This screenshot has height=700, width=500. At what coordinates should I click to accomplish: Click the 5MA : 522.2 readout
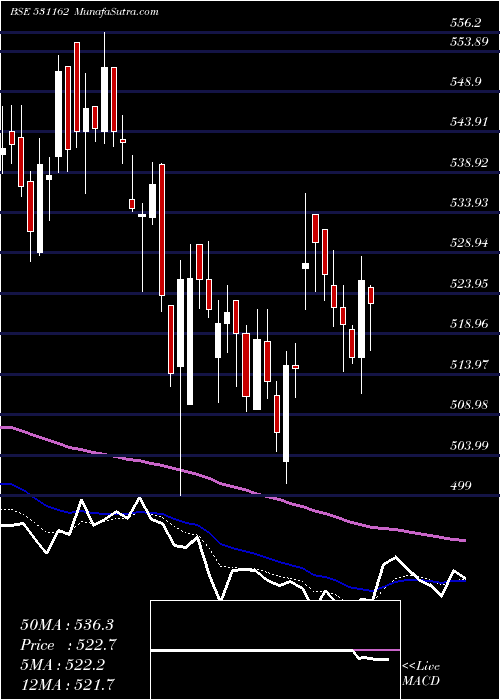coord(62,665)
